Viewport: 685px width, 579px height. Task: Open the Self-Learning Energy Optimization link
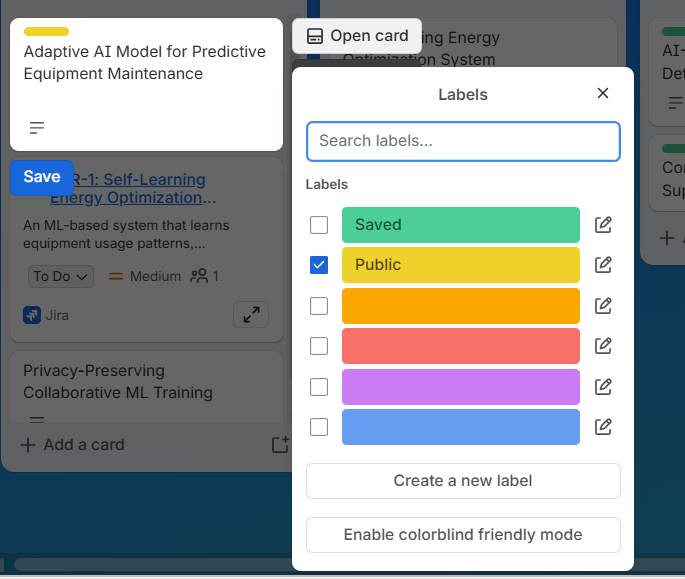tap(133, 188)
